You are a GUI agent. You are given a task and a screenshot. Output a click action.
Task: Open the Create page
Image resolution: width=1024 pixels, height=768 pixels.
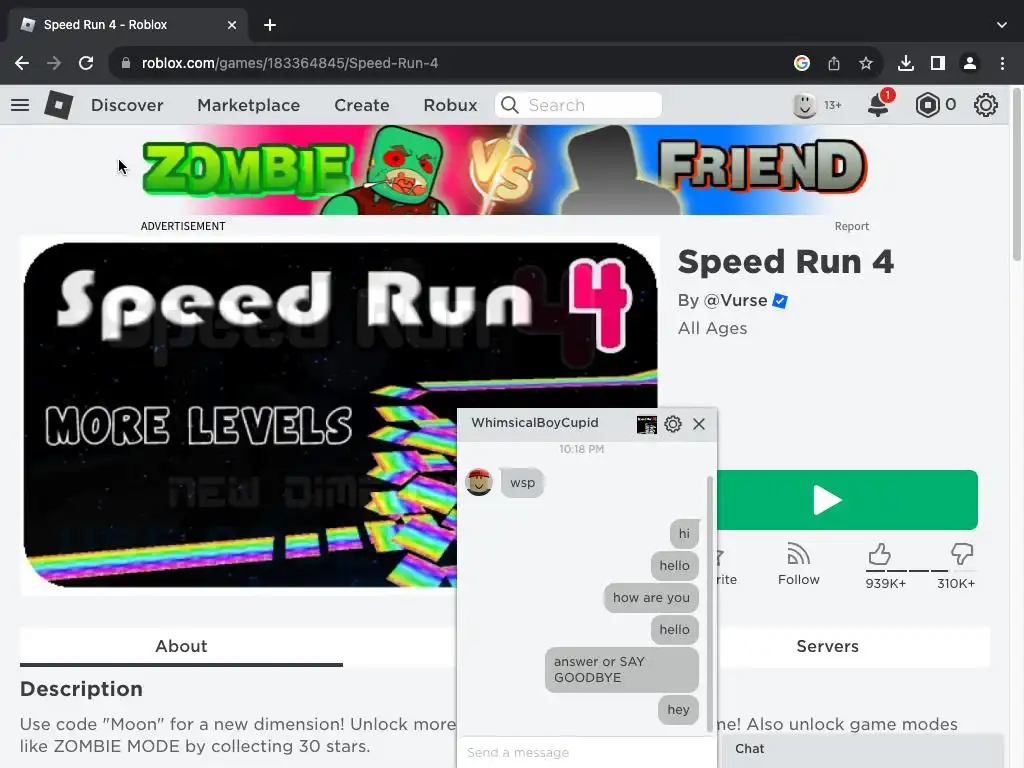362,105
